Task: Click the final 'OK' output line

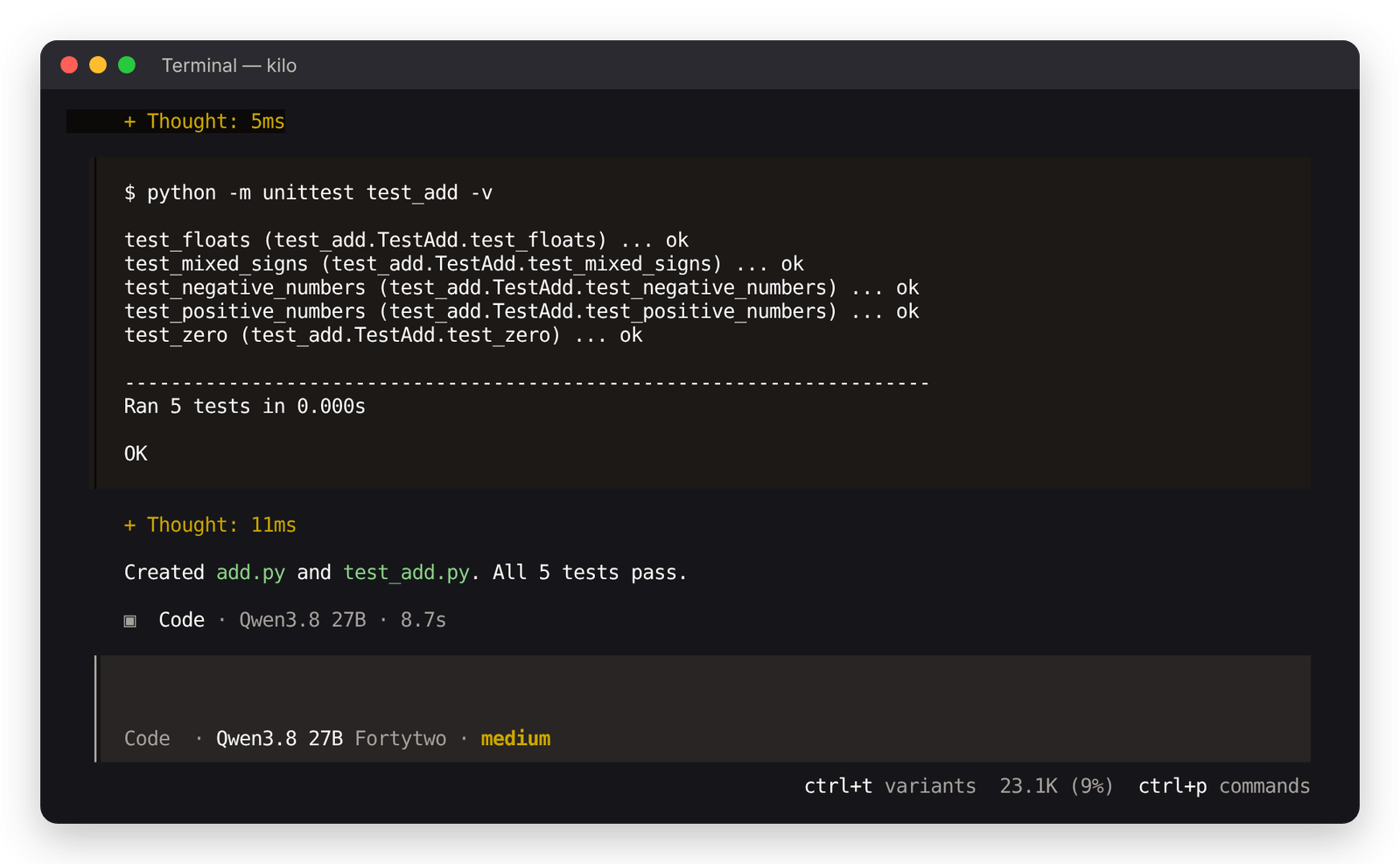Action: point(136,454)
